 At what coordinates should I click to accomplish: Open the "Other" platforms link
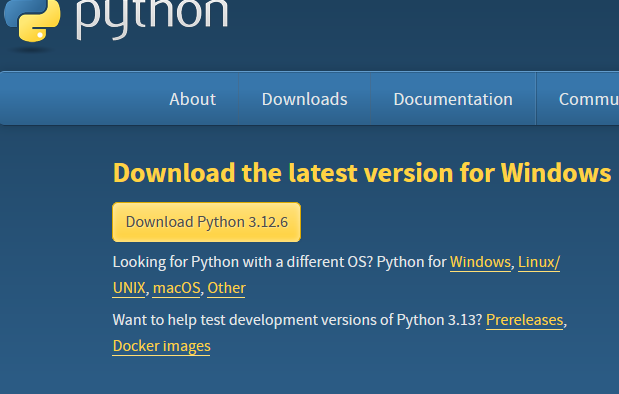(x=226, y=288)
